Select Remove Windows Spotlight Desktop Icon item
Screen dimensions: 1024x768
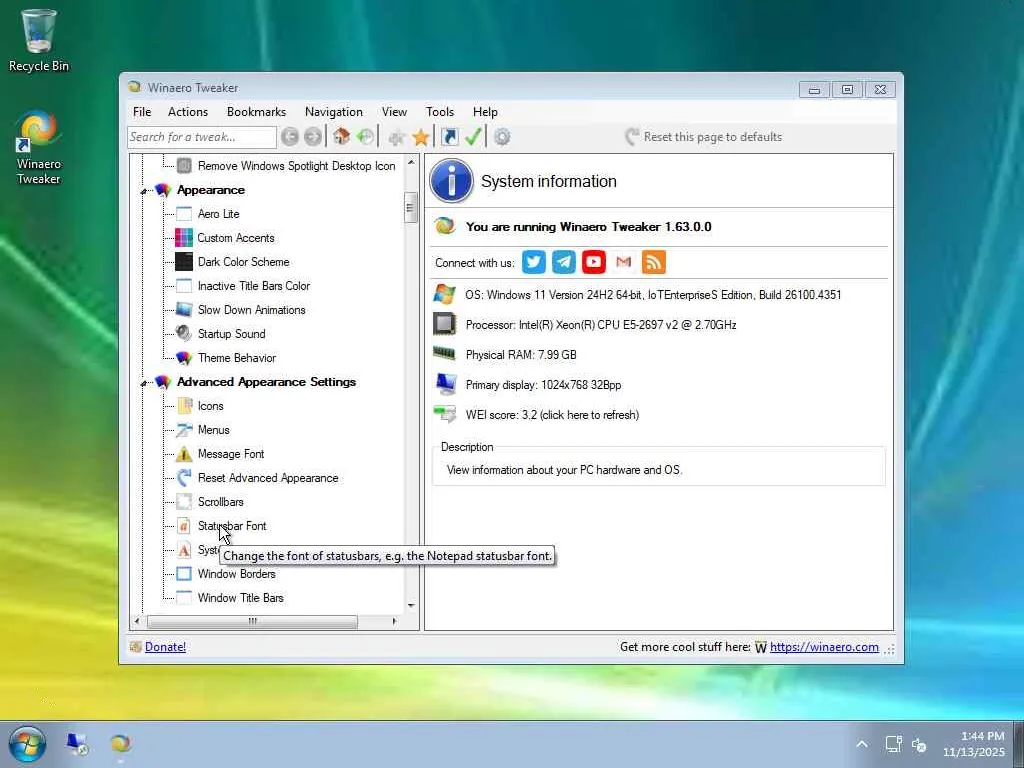(296, 166)
